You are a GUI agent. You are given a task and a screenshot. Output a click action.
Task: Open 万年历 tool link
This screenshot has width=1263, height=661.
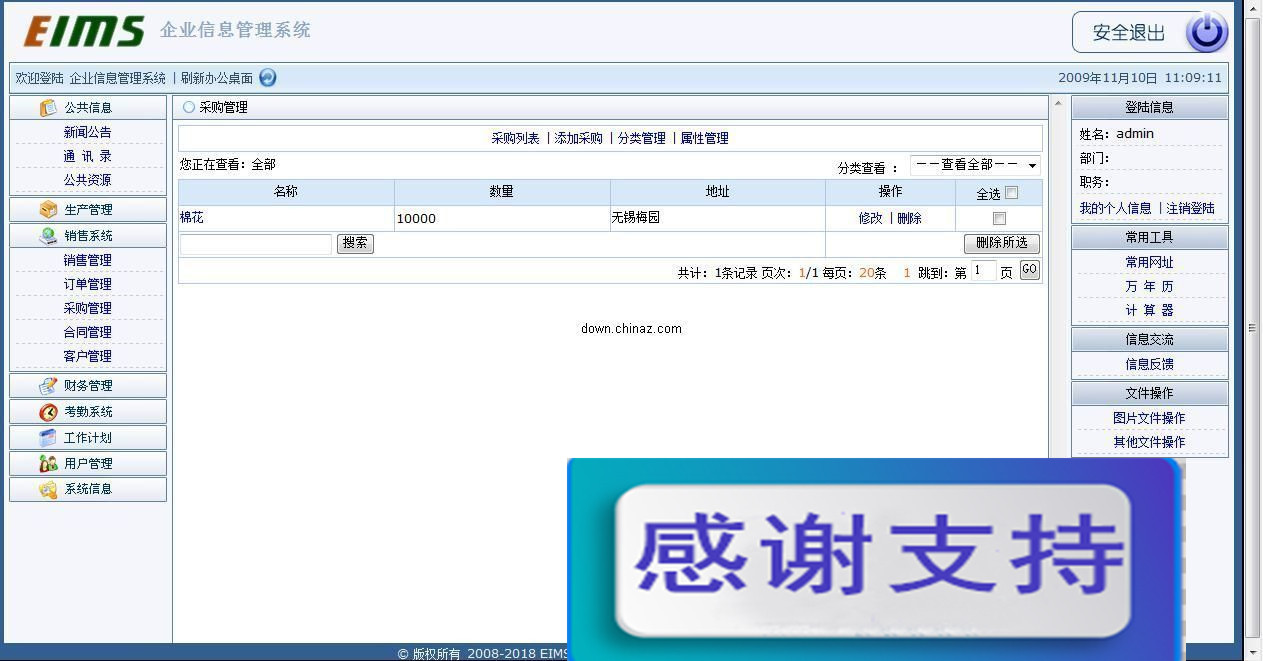(x=1149, y=286)
